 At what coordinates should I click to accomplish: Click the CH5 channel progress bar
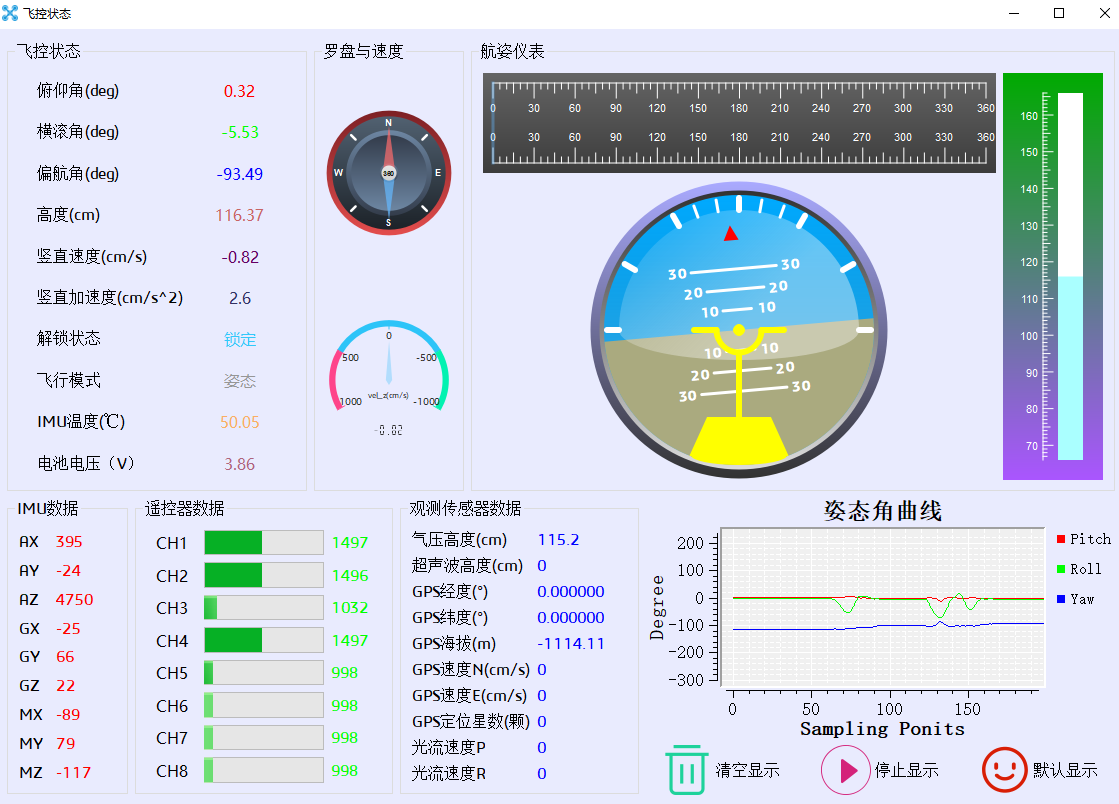263,673
